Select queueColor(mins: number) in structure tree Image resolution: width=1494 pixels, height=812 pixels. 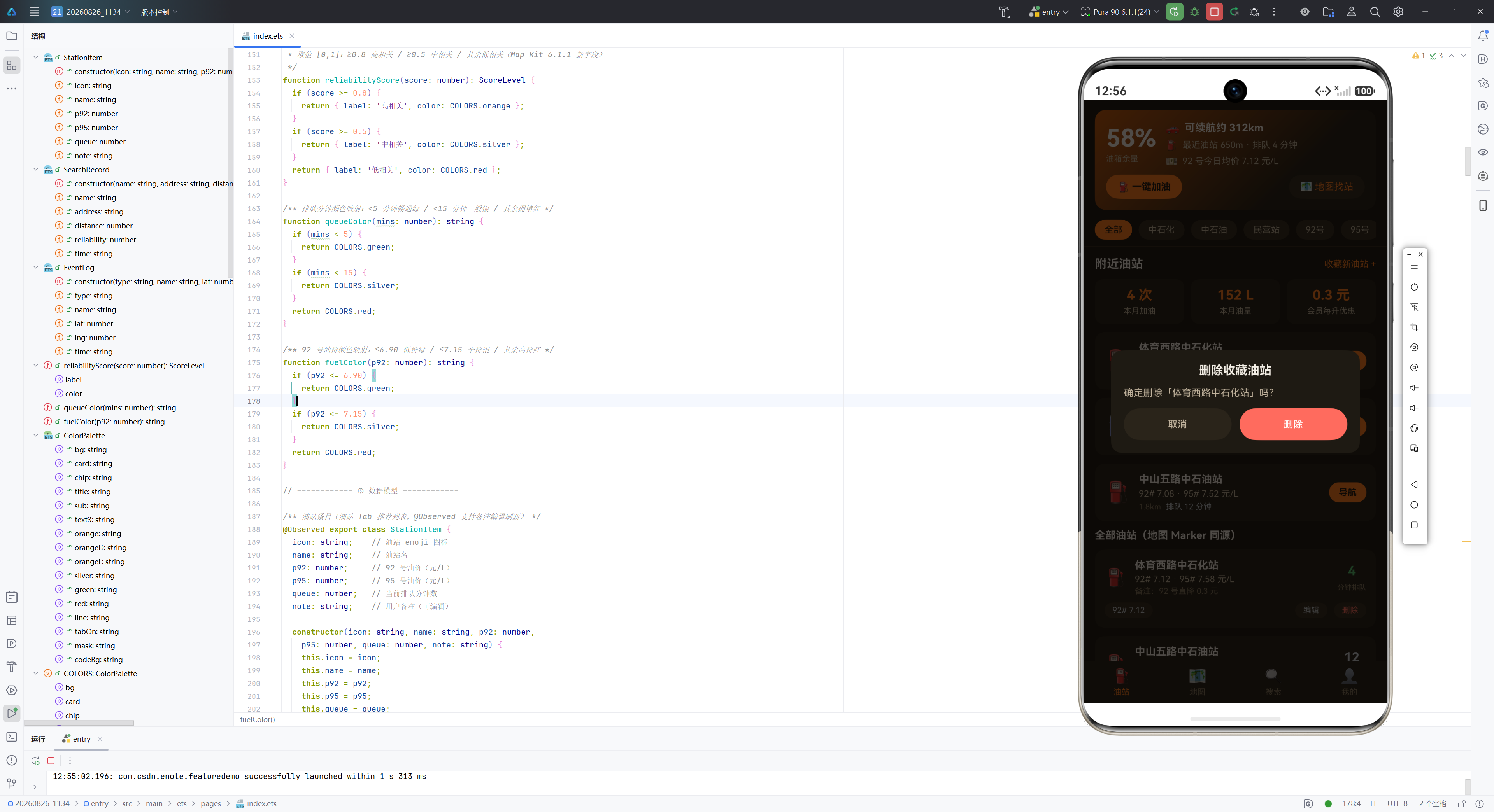(x=119, y=408)
